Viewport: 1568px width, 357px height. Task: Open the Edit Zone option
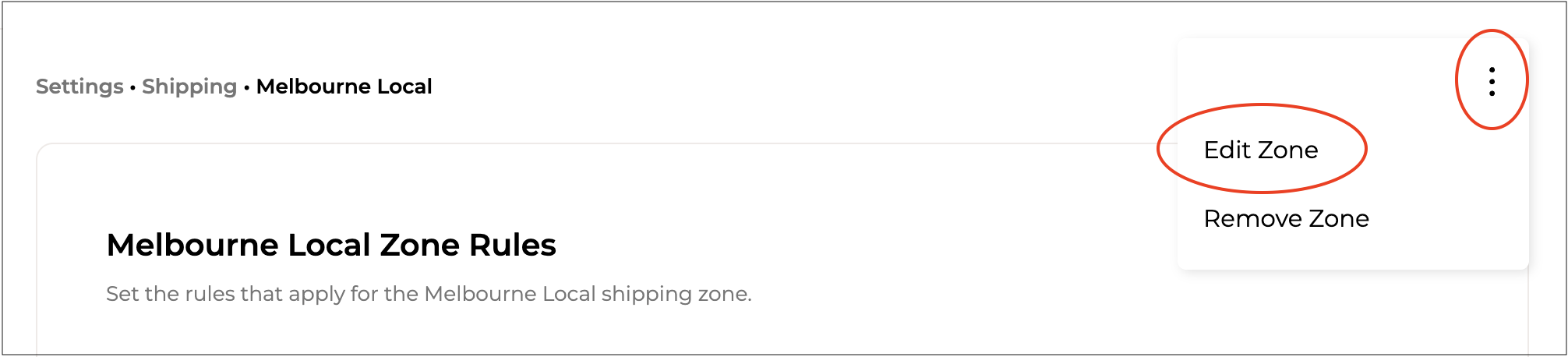[x=1260, y=150]
